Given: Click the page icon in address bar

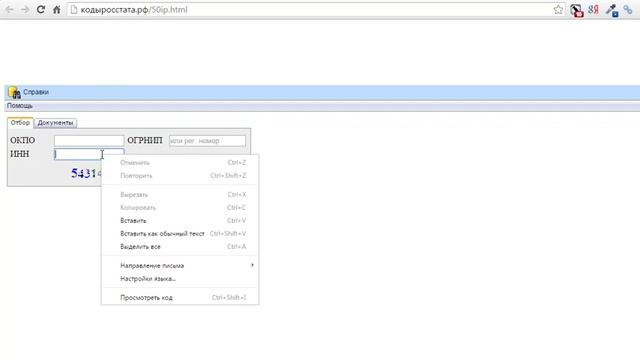Looking at the screenshot, I should click(x=74, y=10).
